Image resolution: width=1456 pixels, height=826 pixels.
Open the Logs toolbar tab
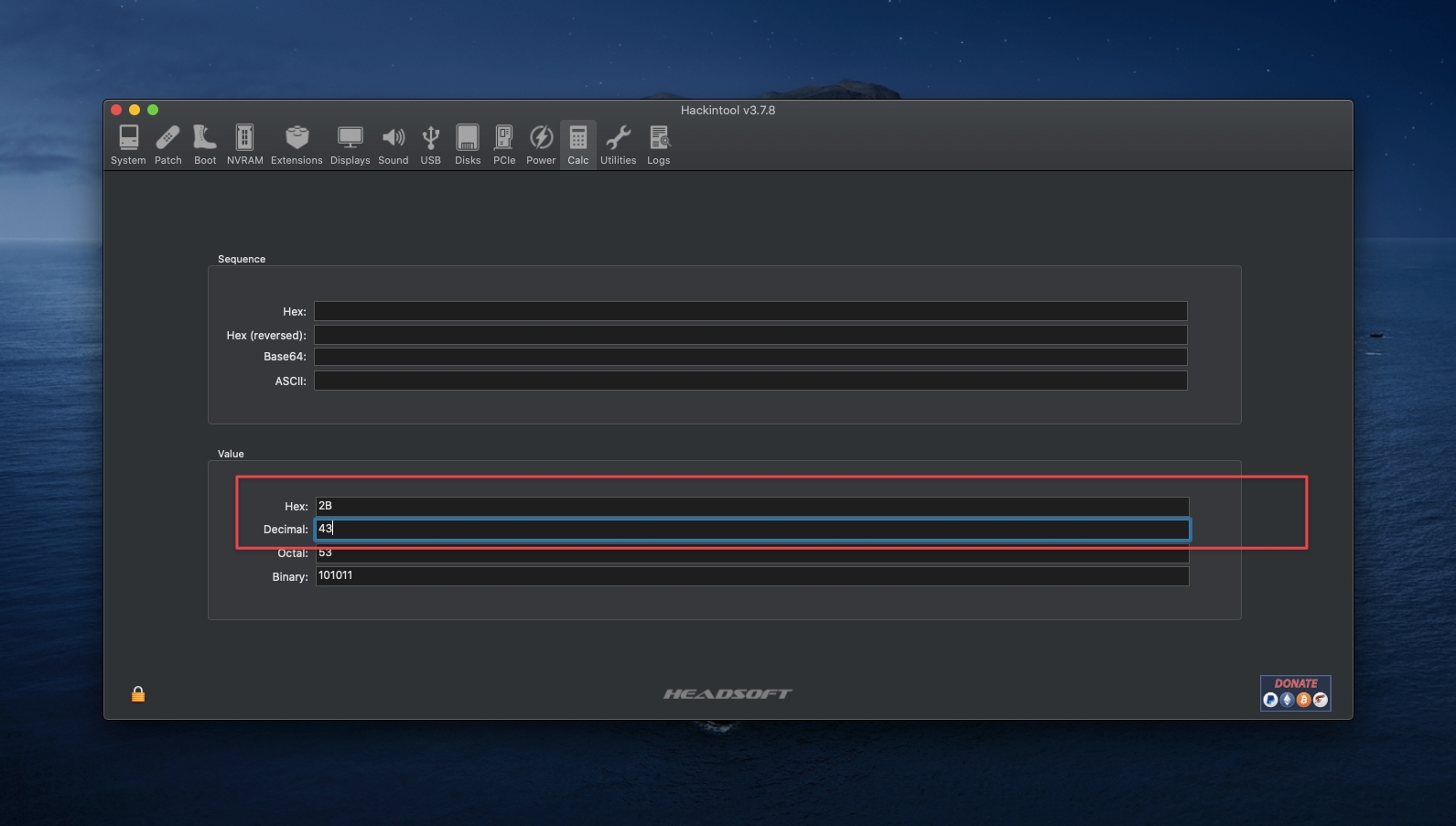click(659, 145)
